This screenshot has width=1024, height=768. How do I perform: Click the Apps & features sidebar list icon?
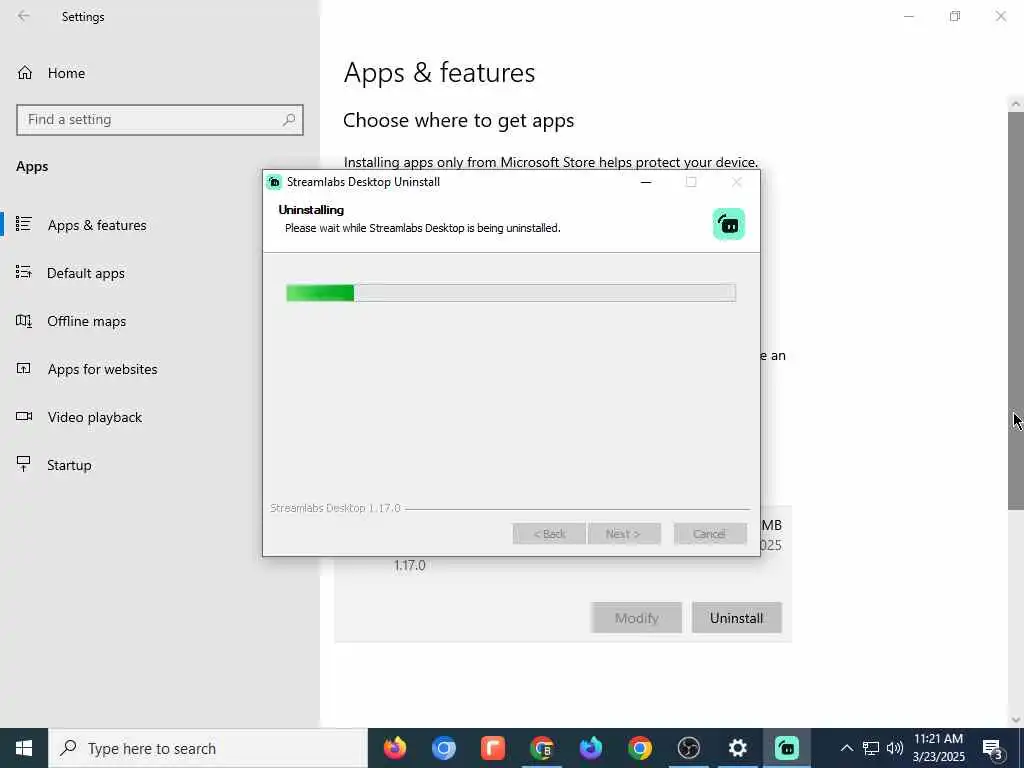24,224
